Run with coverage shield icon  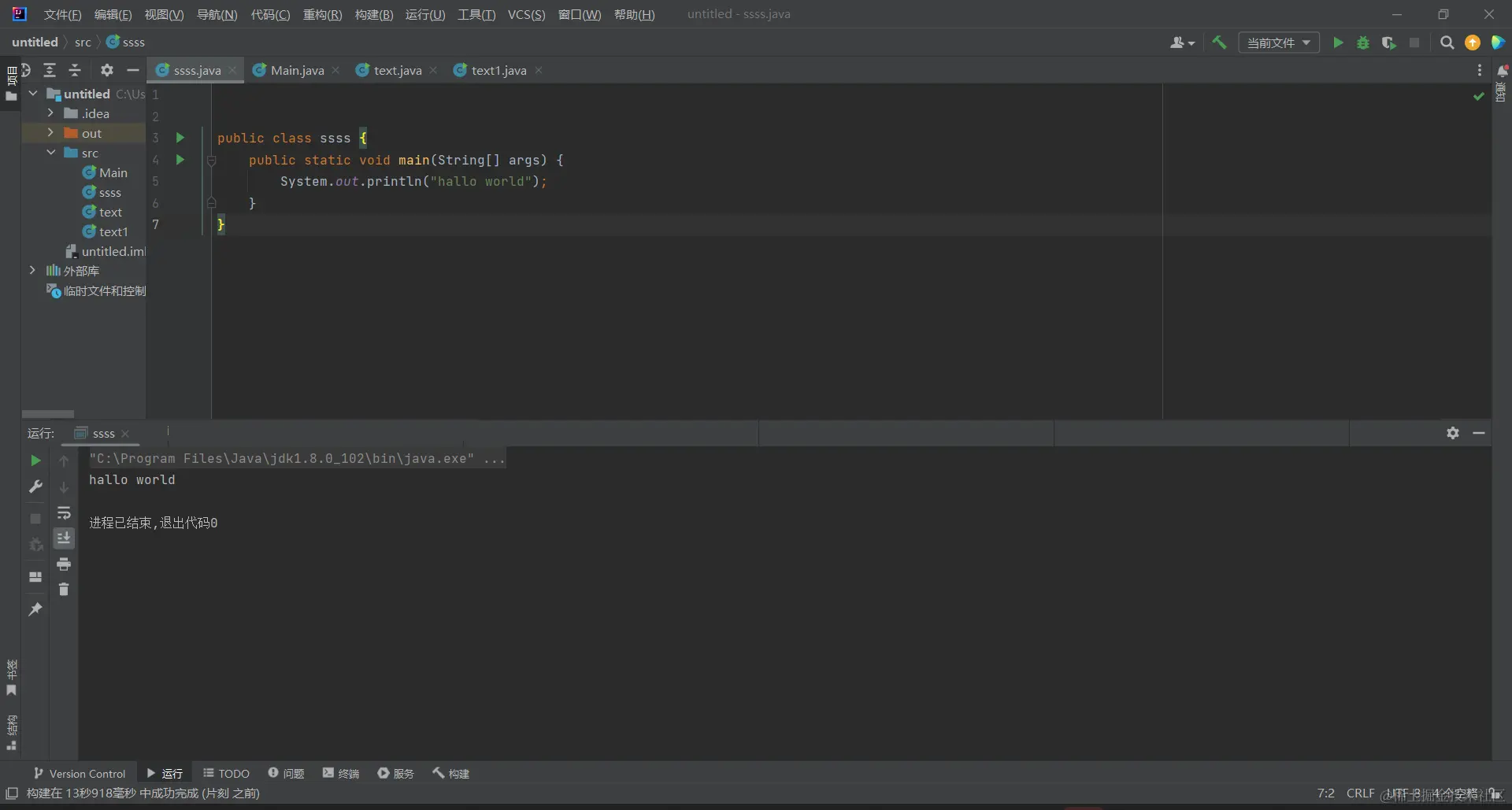tap(1389, 43)
